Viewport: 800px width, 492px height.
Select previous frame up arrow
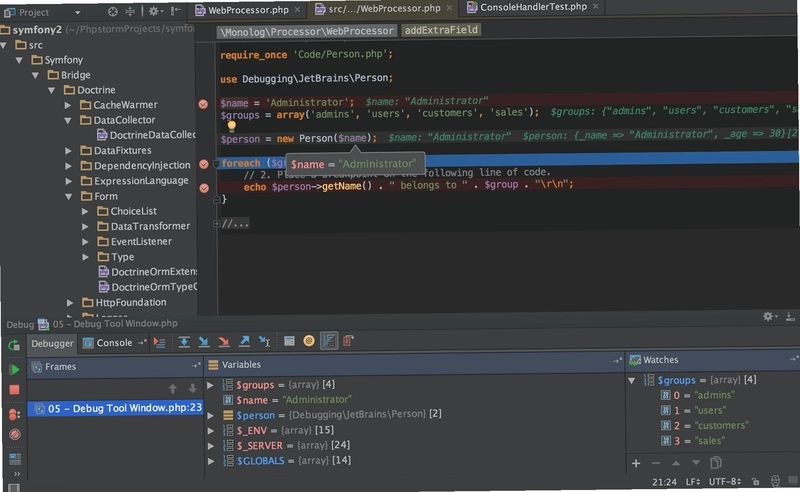coord(173,389)
